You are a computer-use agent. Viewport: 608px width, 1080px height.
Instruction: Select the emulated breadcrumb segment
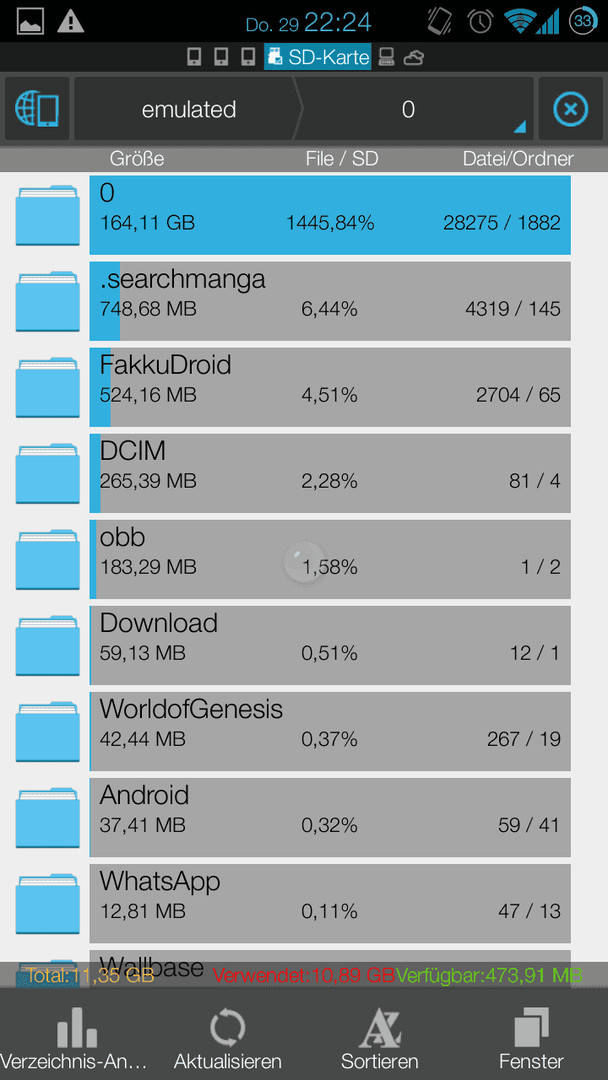coord(187,109)
